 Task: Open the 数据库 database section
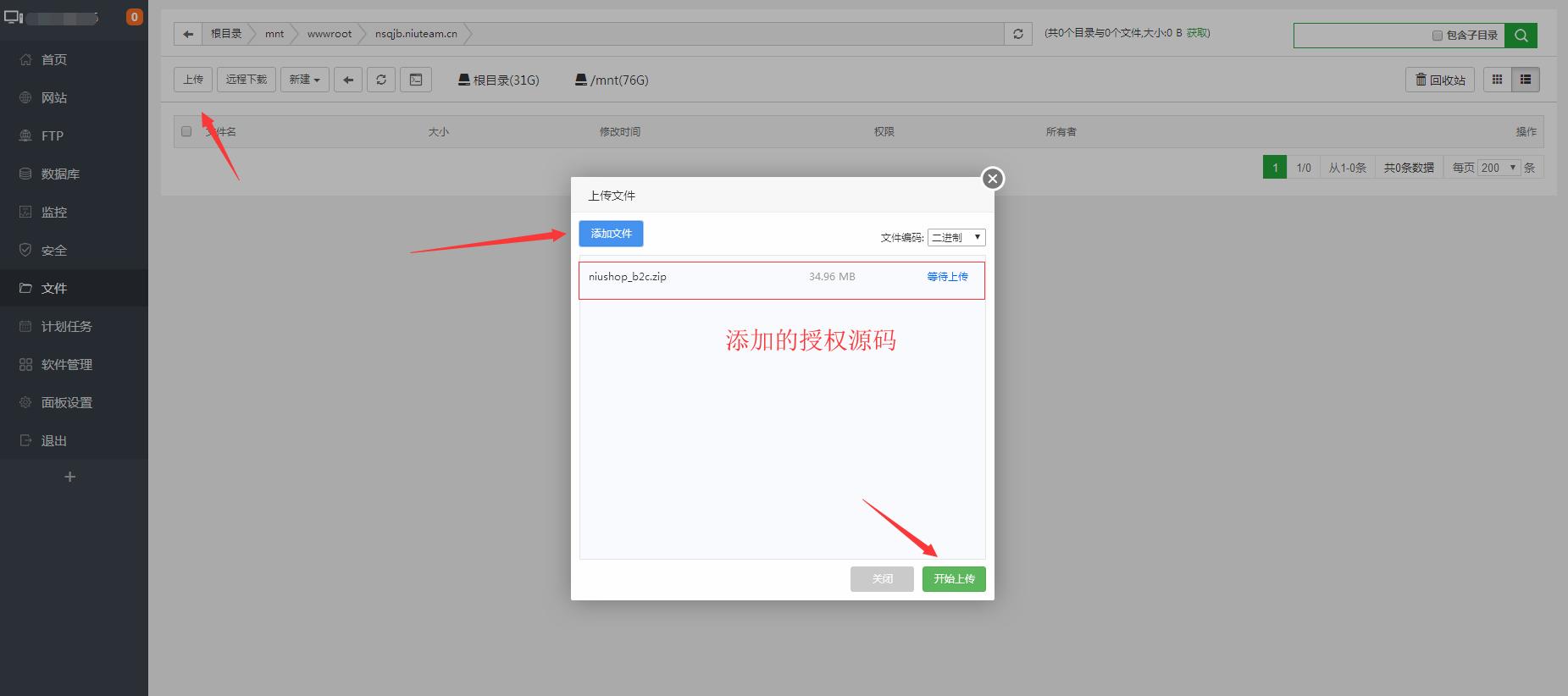pyautogui.click(x=60, y=174)
